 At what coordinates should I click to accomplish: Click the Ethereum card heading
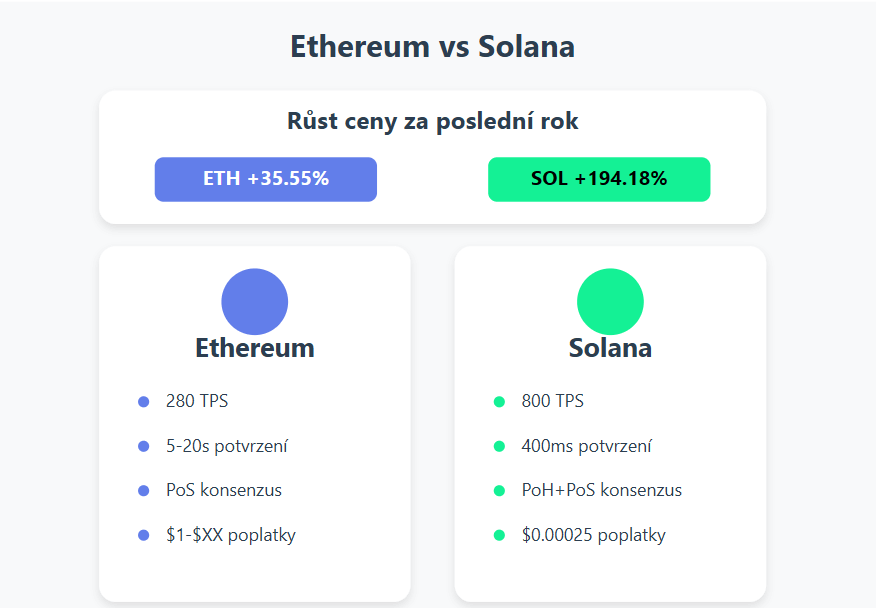pos(254,348)
